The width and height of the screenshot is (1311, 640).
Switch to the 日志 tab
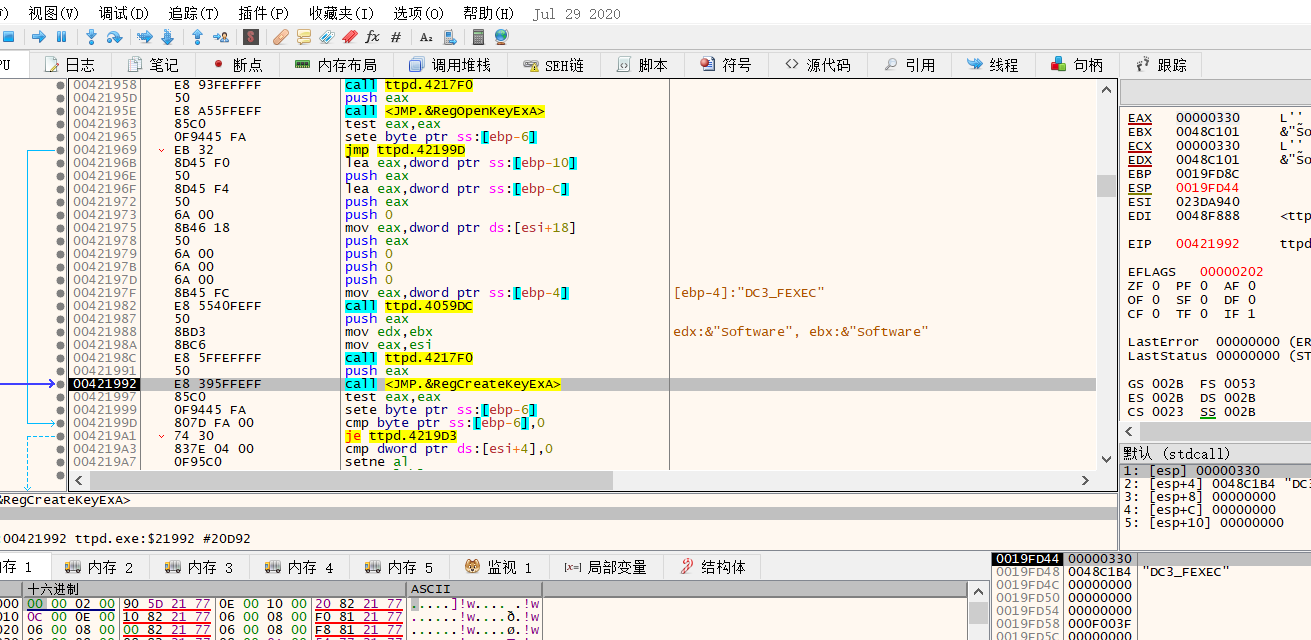pos(69,65)
